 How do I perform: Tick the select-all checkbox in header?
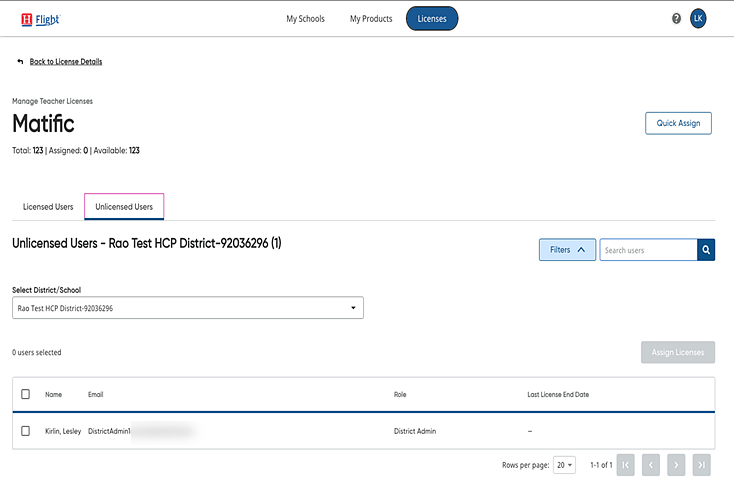(x=26, y=394)
